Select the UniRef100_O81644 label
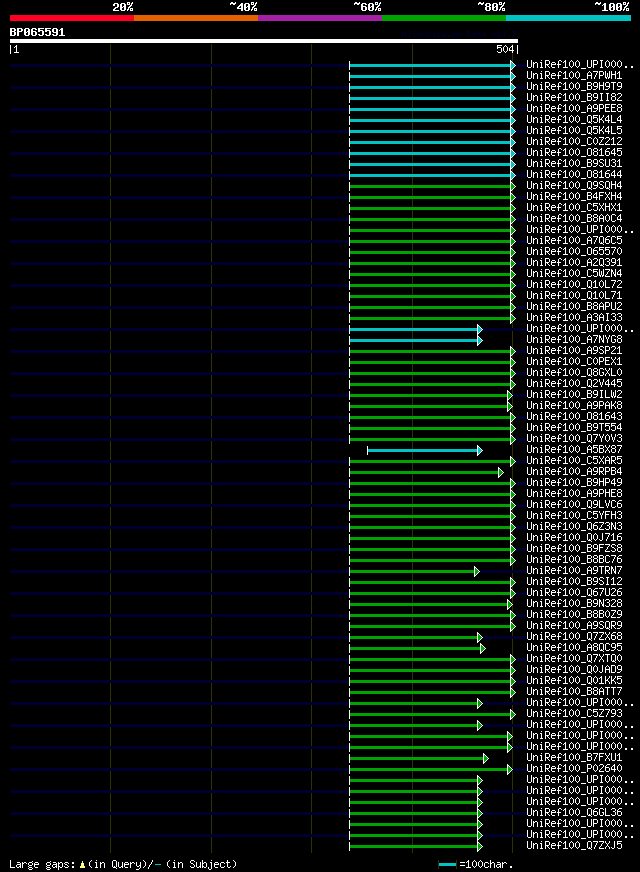 click(x=574, y=174)
